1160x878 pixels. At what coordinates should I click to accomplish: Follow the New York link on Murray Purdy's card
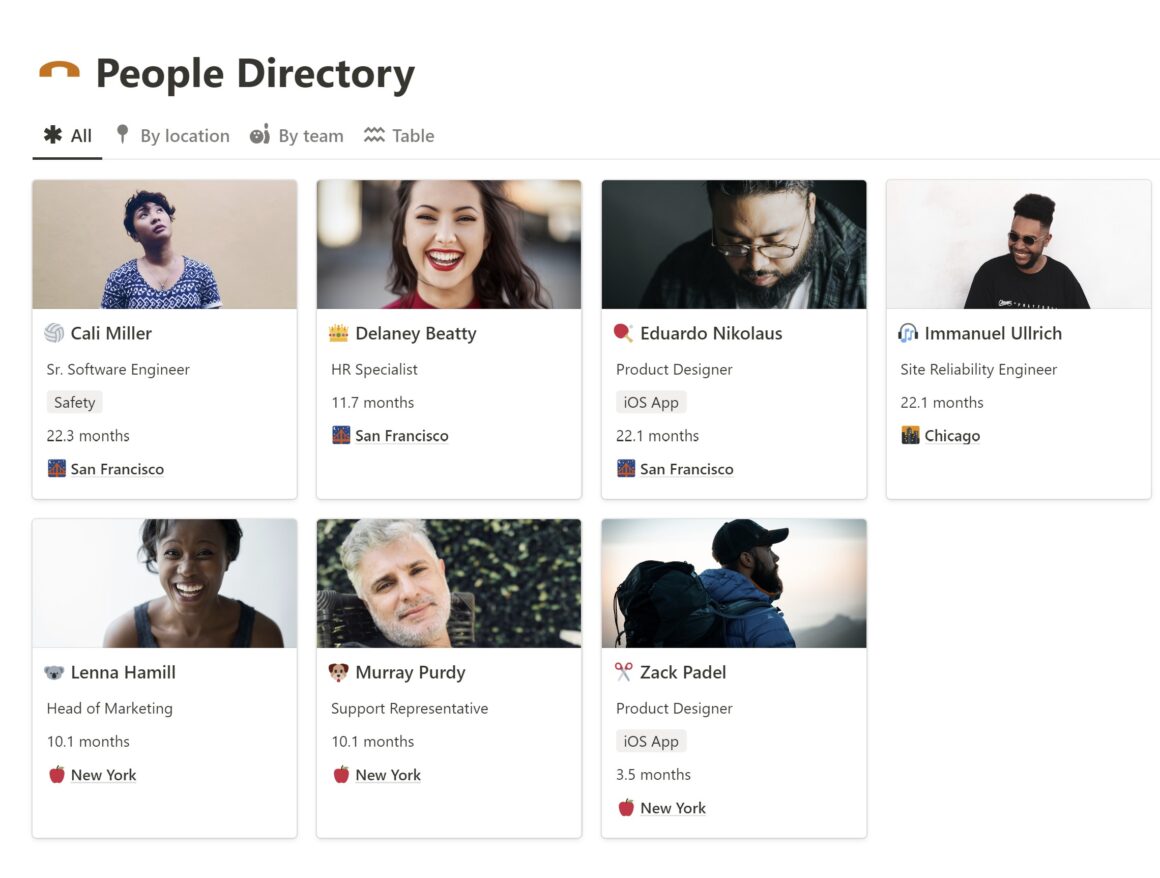pos(388,774)
